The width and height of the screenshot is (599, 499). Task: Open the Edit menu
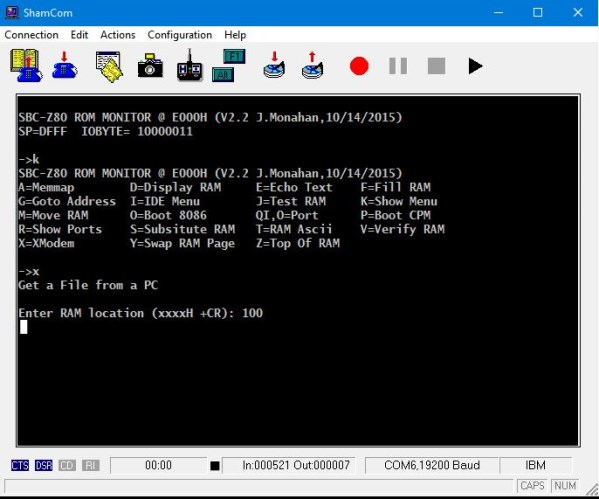tap(79, 35)
